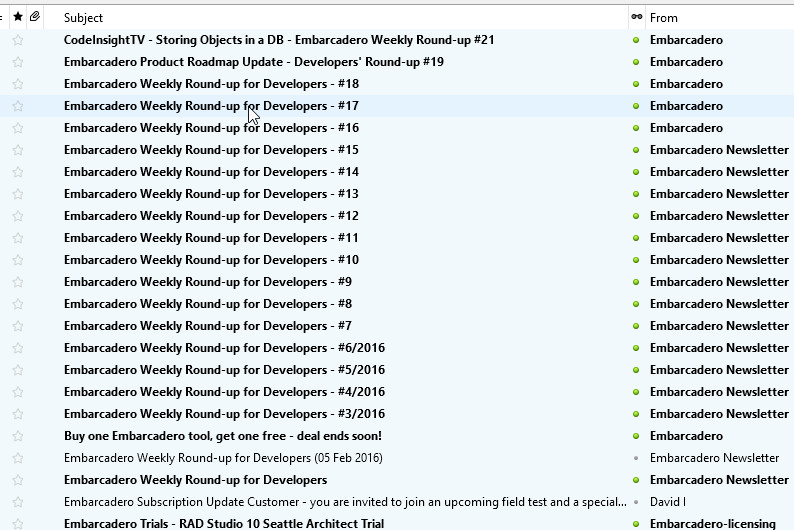
Task: Toggle read status dot for Round-up #11
Action: (x=636, y=238)
